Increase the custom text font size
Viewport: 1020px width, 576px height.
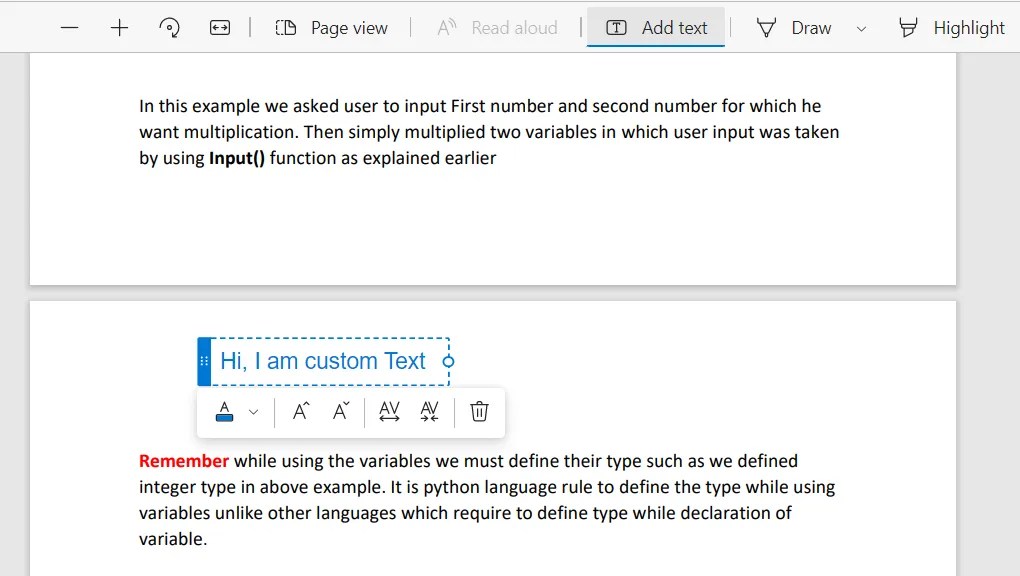pos(300,411)
